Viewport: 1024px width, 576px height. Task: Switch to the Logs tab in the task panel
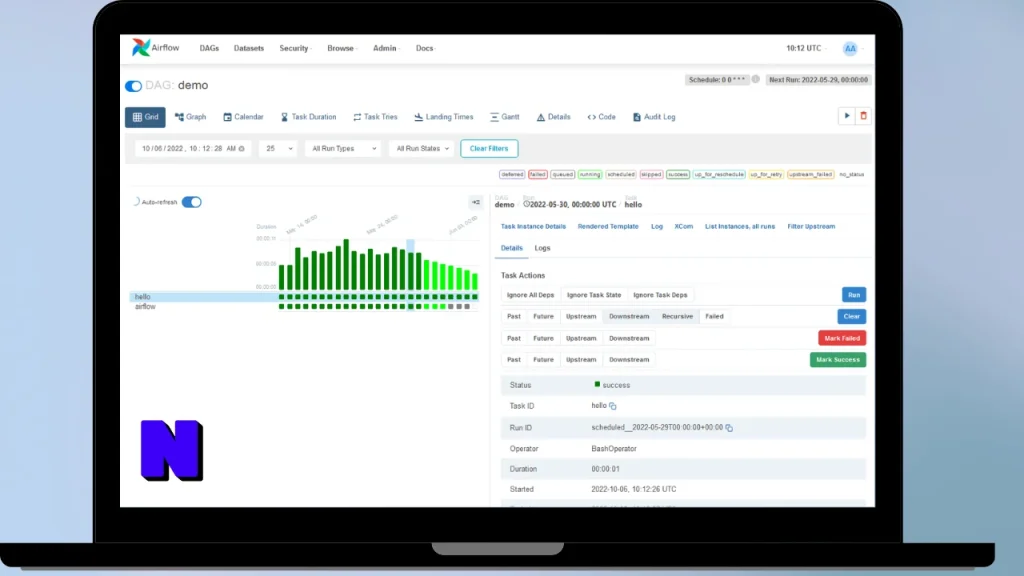click(542, 248)
